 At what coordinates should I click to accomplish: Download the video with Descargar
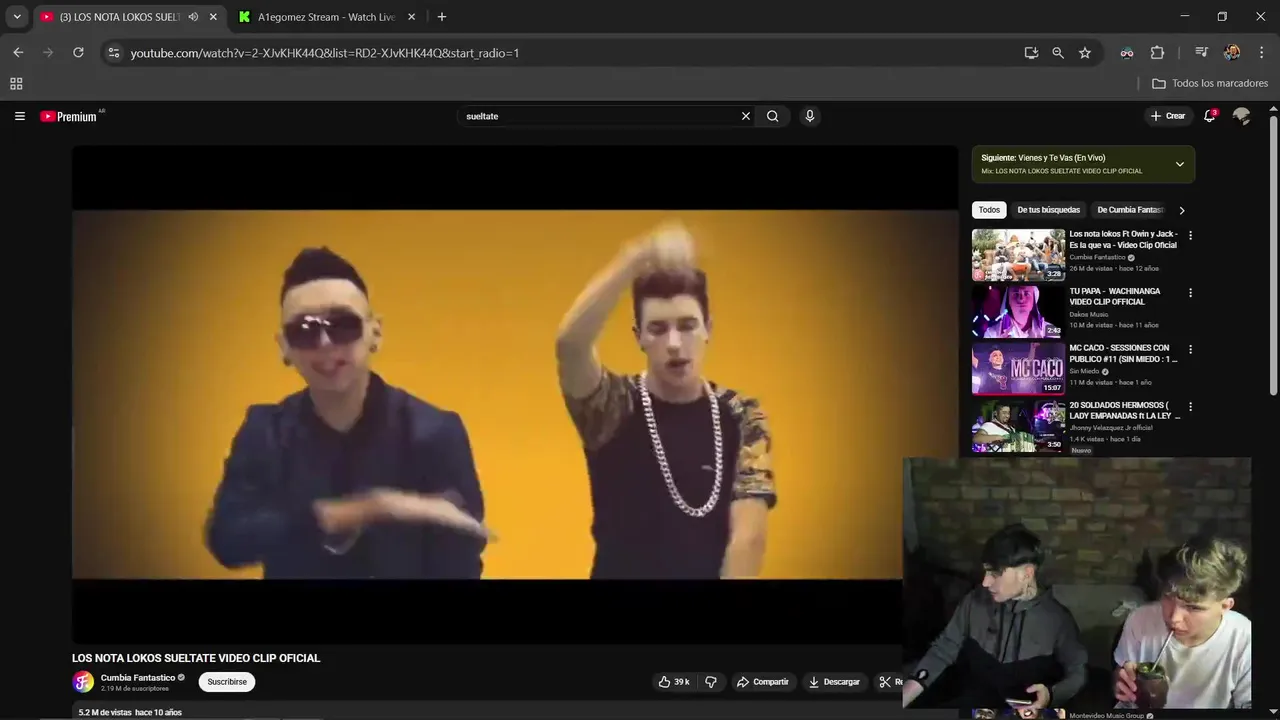(x=834, y=682)
